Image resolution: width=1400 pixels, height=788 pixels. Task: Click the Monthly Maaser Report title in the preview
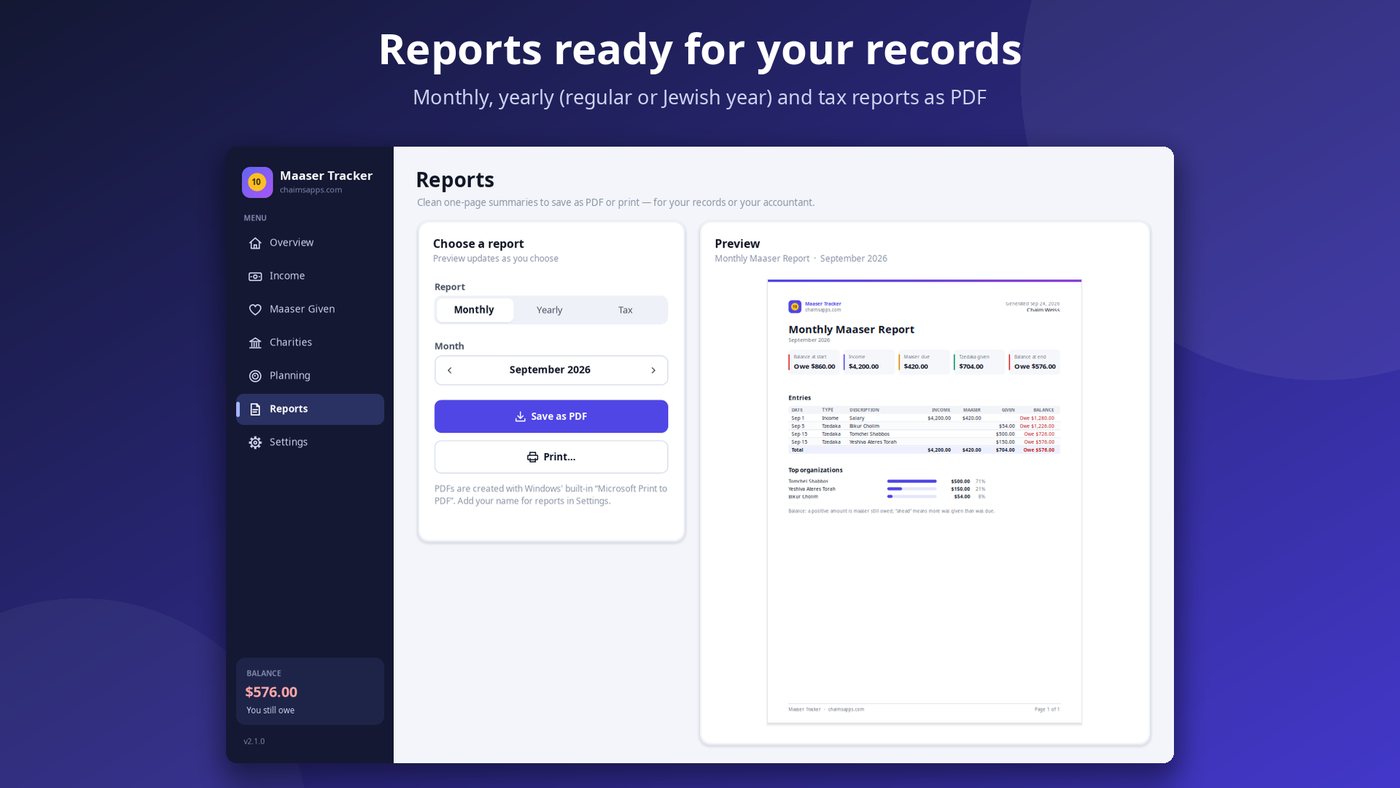click(x=851, y=329)
